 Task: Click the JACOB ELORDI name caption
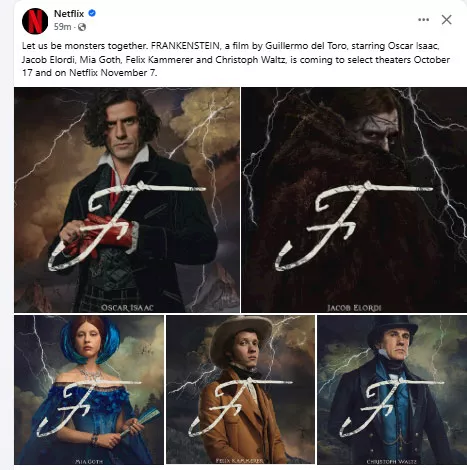click(x=354, y=307)
